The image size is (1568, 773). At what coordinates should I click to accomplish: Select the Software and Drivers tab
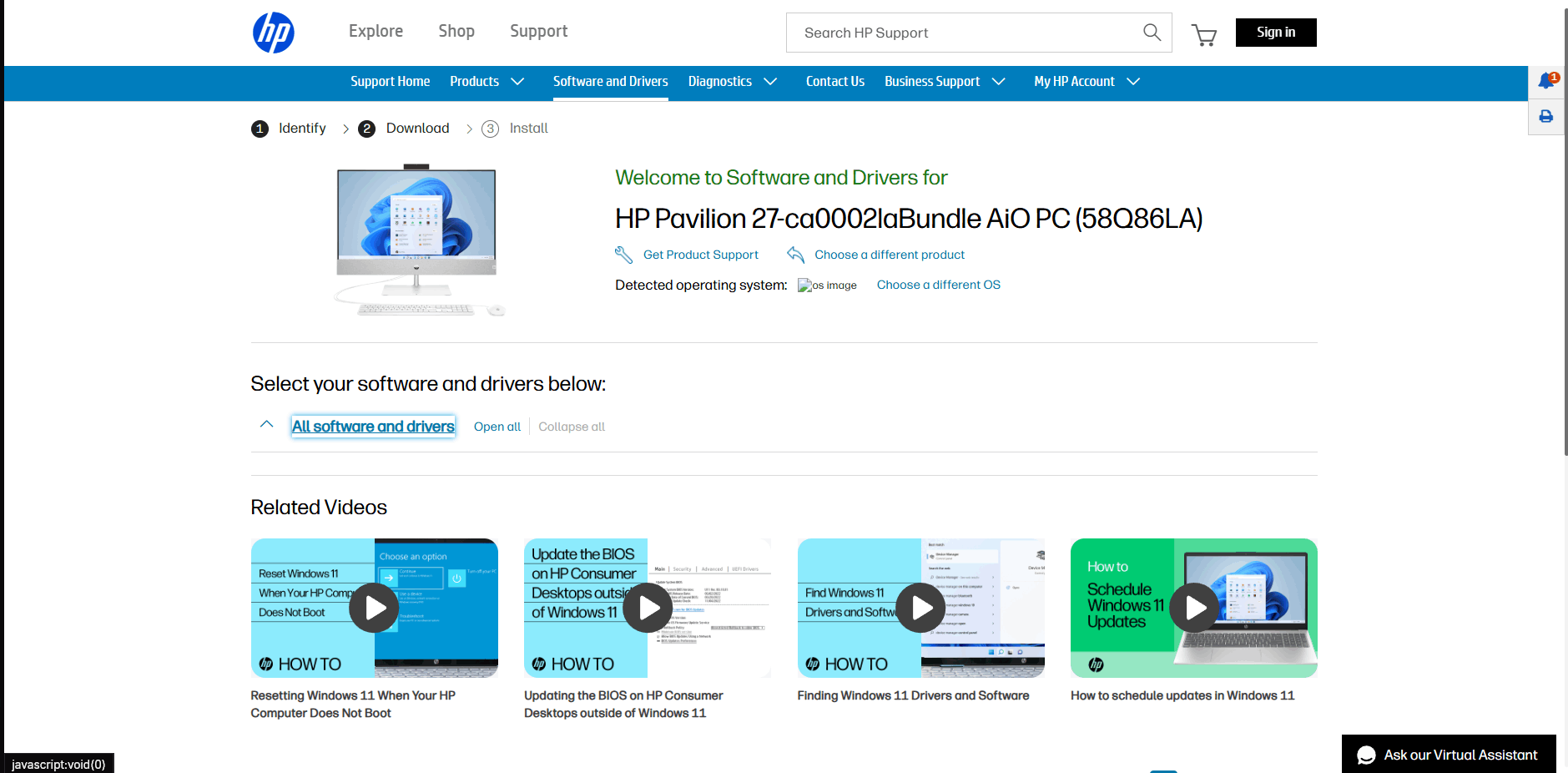[611, 82]
